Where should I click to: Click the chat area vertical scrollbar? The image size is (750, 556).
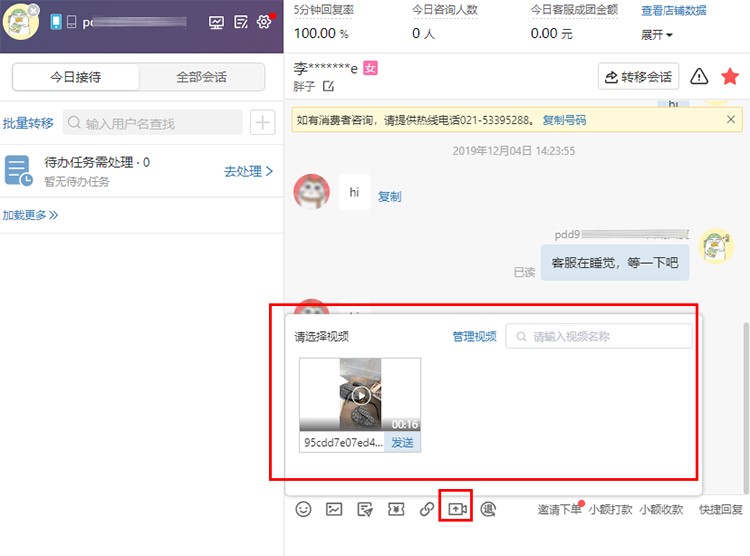[746, 408]
